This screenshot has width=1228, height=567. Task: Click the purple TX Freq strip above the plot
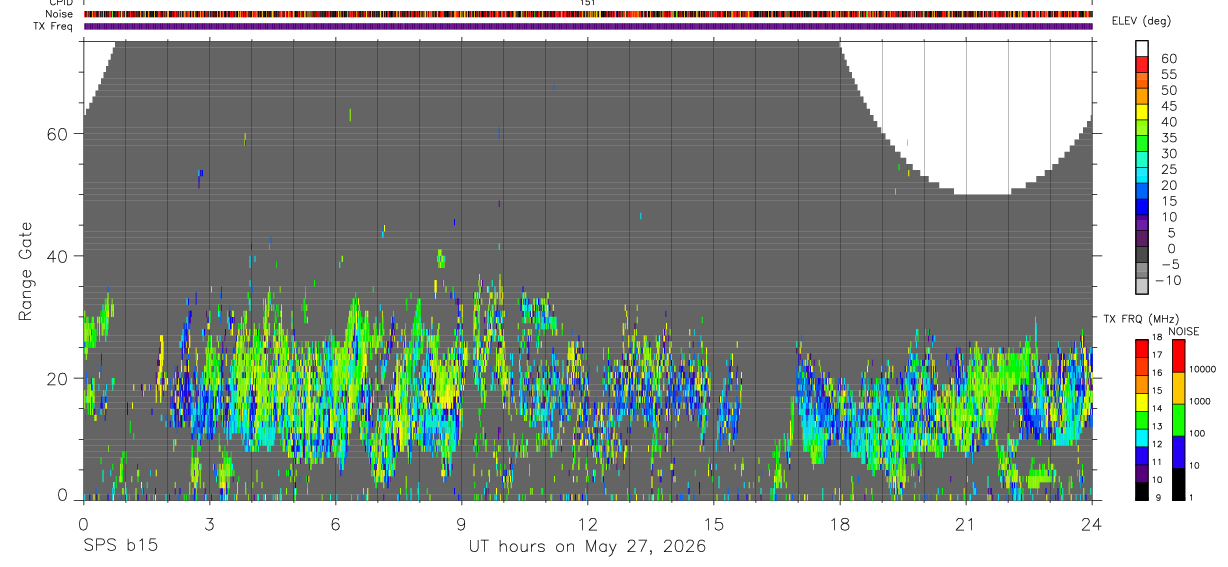click(x=588, y=26)
